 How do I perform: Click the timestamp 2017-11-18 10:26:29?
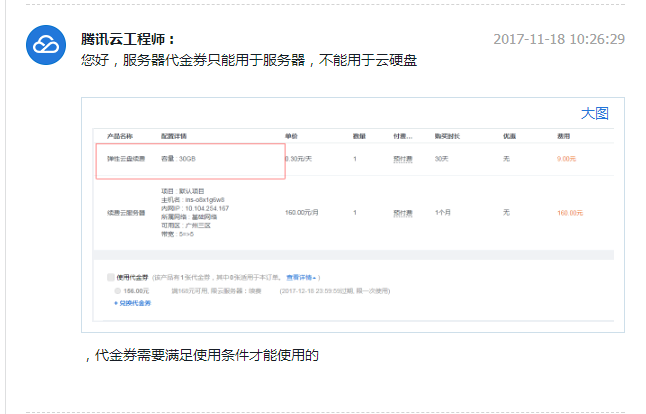point(559,39)
